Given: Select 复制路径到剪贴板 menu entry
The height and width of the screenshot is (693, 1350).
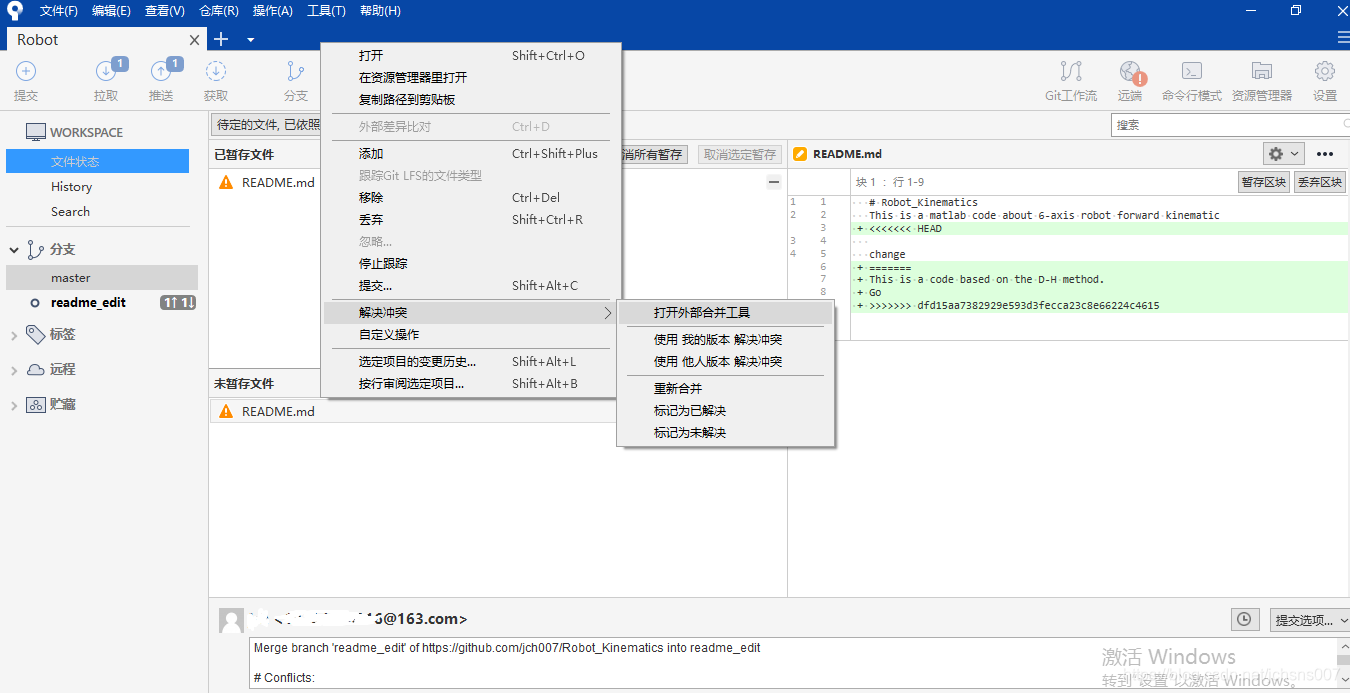Looking at the screenshot, I should point(471,100).
